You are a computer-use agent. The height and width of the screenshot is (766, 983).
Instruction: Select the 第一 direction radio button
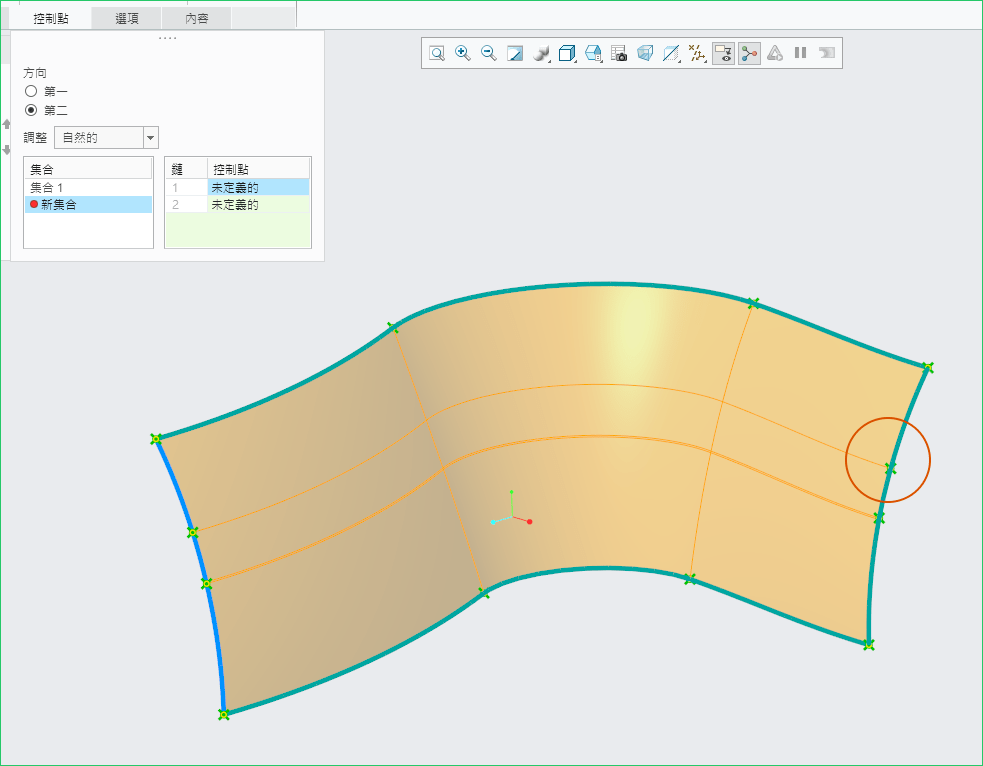click(x=31, y=91)
